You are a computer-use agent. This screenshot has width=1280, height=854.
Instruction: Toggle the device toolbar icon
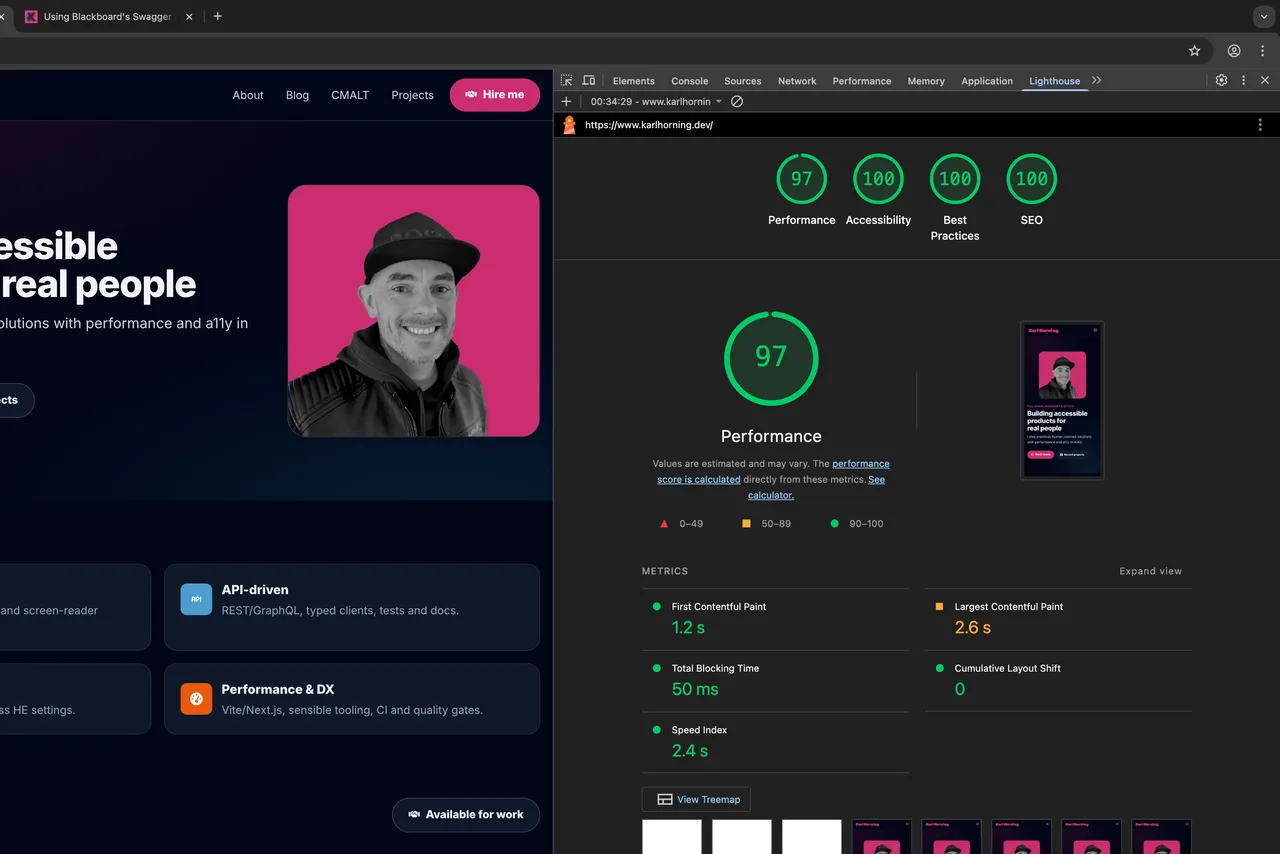pyautogui.click(x=589, y=81)
